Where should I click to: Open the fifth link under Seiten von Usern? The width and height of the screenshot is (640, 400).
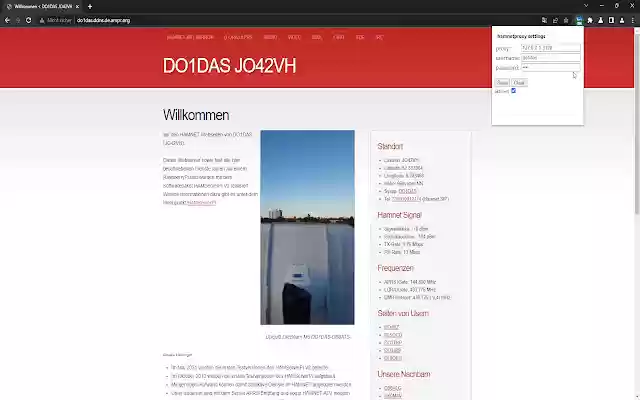click(x=393, y=358)
